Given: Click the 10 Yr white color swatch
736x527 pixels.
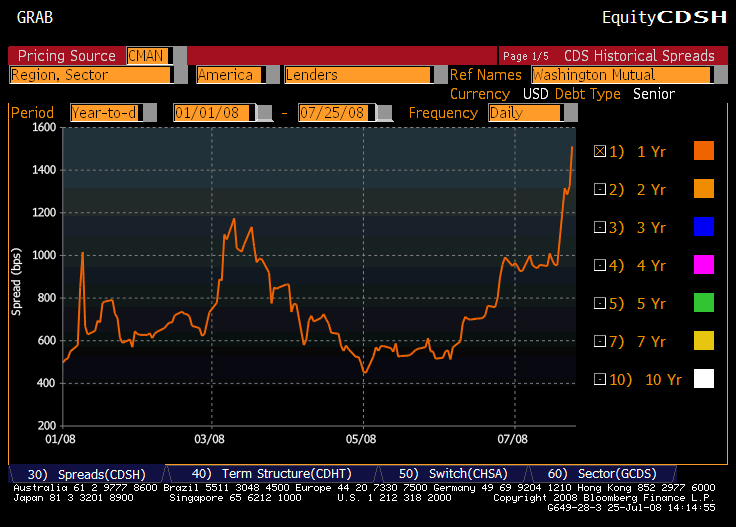Looking at the screenshot, I should pyautogui.click(x=704, y=378).
